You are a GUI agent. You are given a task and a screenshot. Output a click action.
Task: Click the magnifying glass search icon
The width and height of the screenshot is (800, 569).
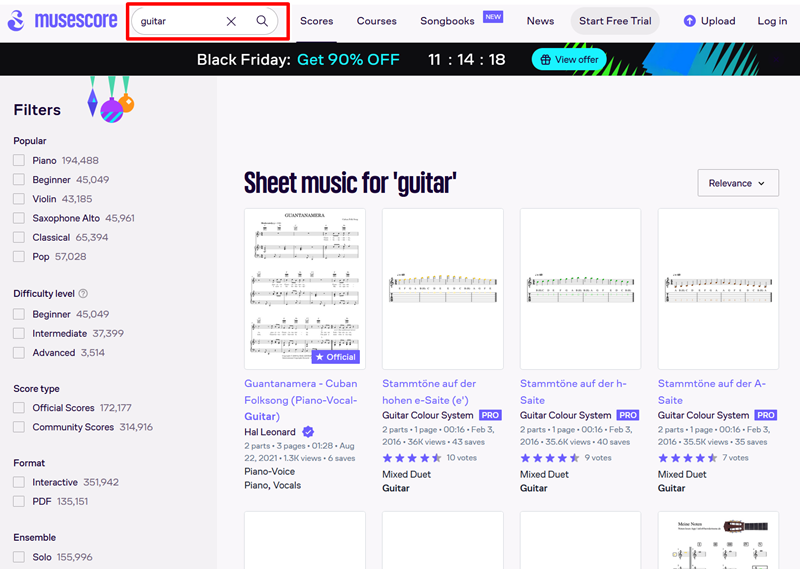click(262, 21)
